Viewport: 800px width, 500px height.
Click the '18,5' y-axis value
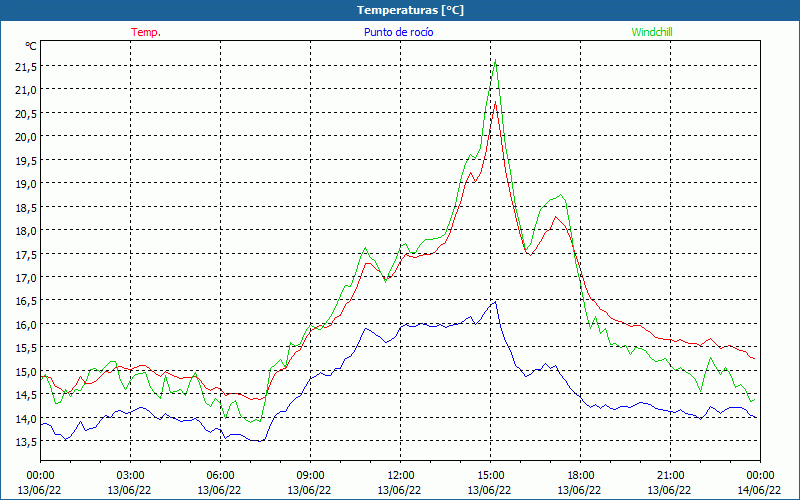26,207
